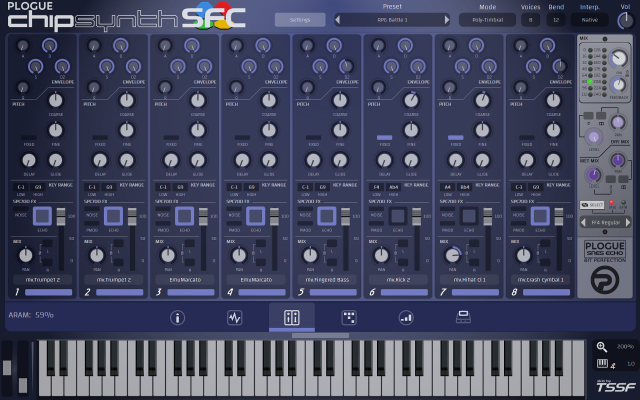Image resolution: width=640 pixels, height=400 pixels.
Task: Click the round Plogue logo
Action: pyautogui.click(x=605, y=280)
